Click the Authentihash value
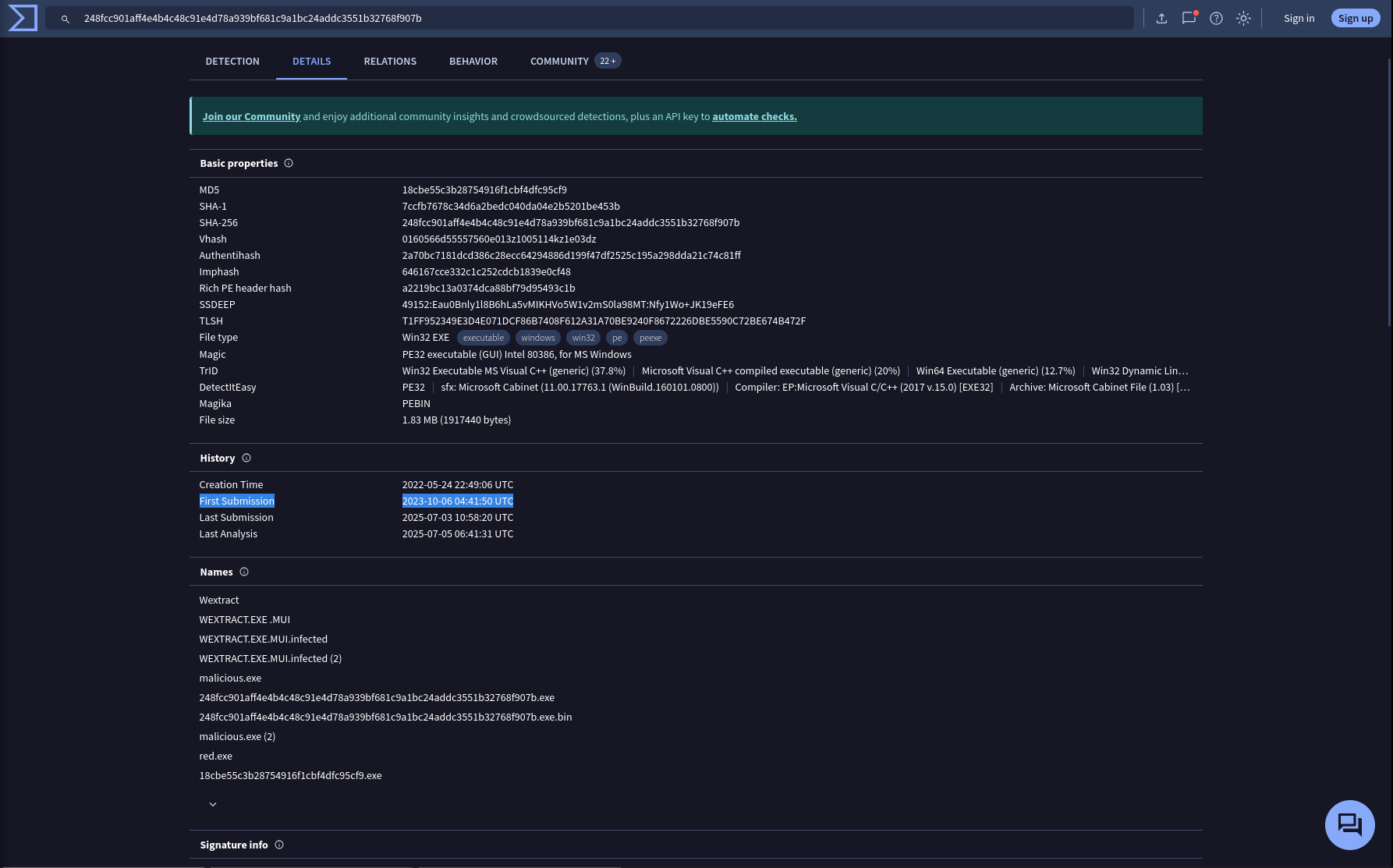This screenshot has width=1393, height=868. pyautogui.click(x=572, y=255)
